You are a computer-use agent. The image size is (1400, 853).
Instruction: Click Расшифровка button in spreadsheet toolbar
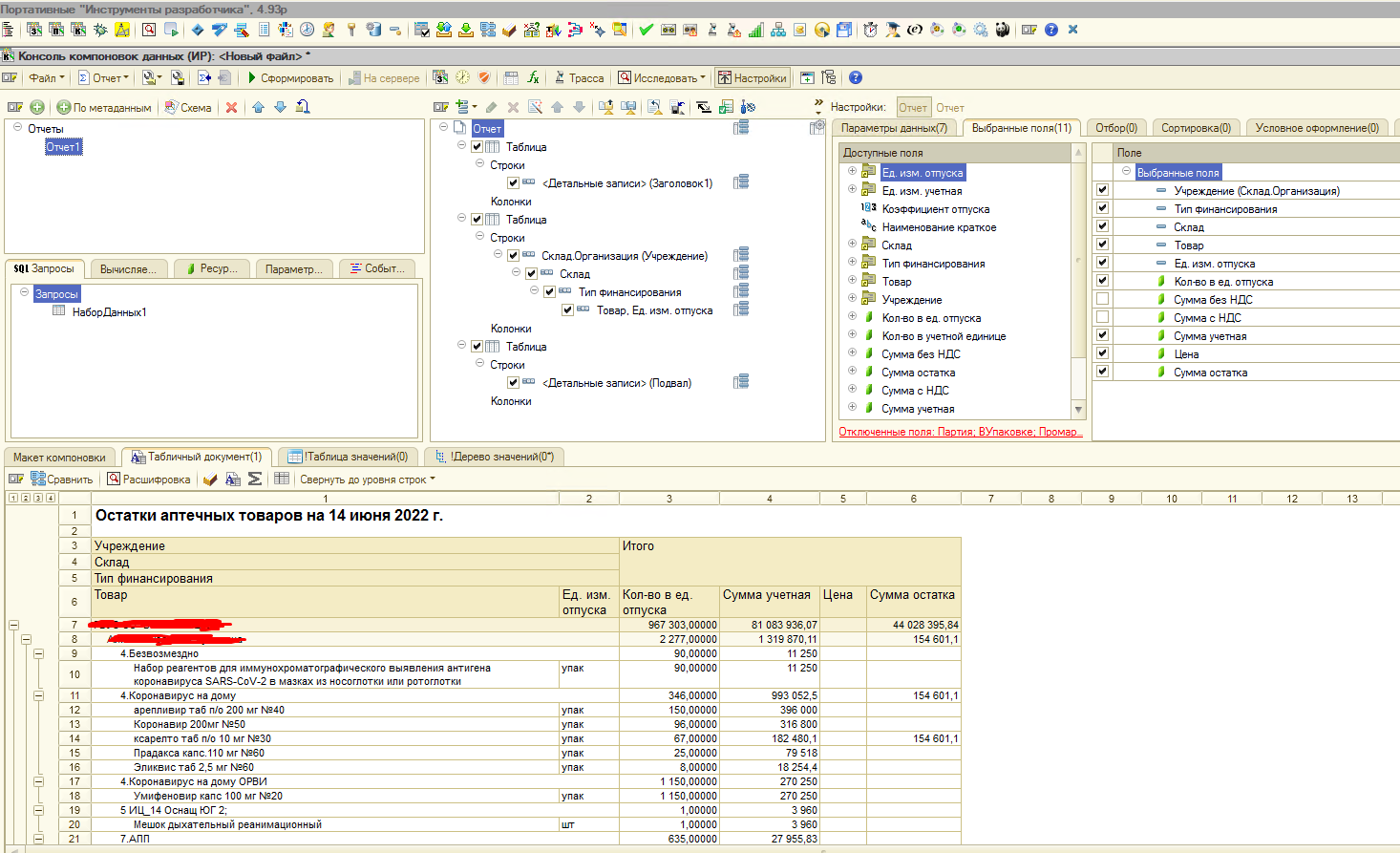(x=149, y=479)
